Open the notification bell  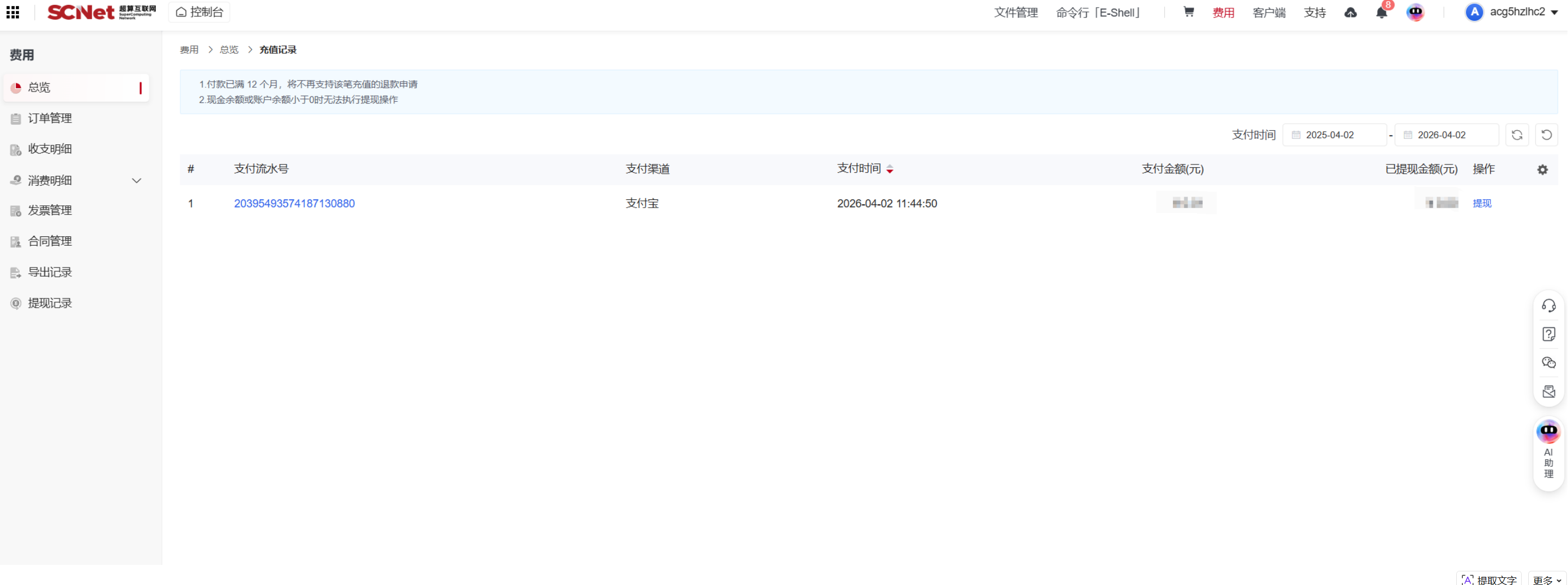[1381, 13]
